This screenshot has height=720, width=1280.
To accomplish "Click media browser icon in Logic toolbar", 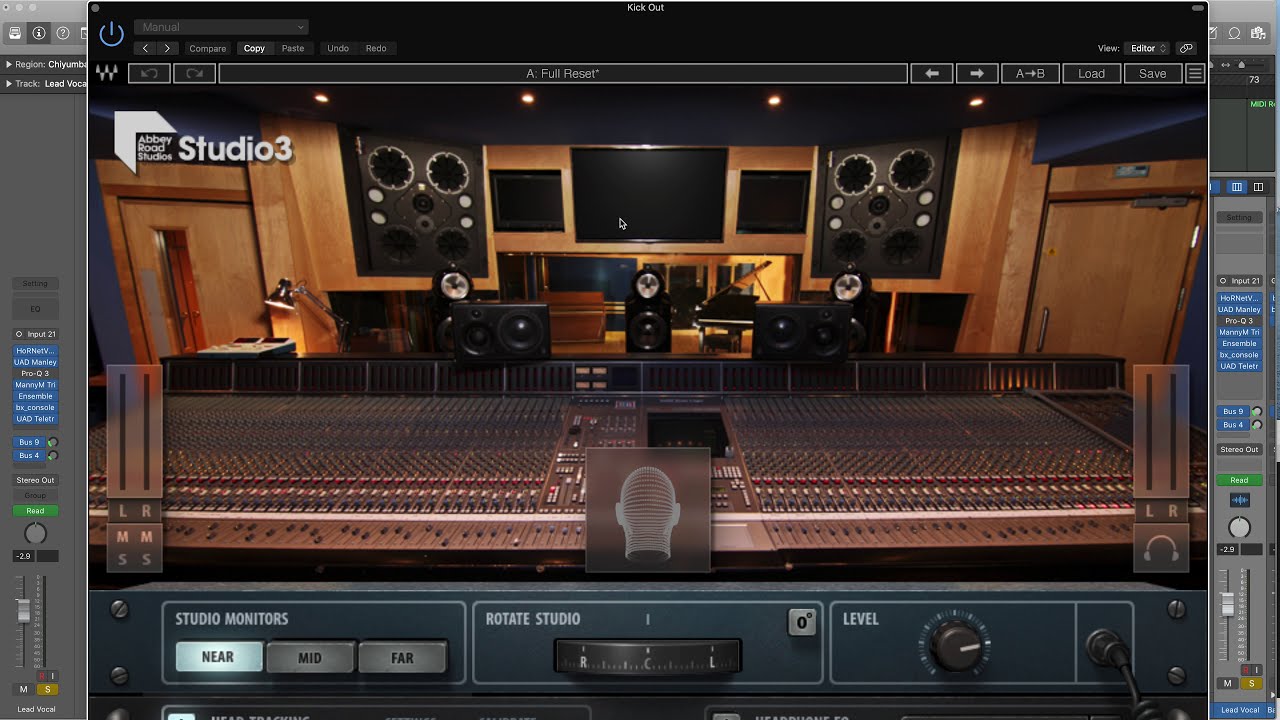I will (1257, 33).
